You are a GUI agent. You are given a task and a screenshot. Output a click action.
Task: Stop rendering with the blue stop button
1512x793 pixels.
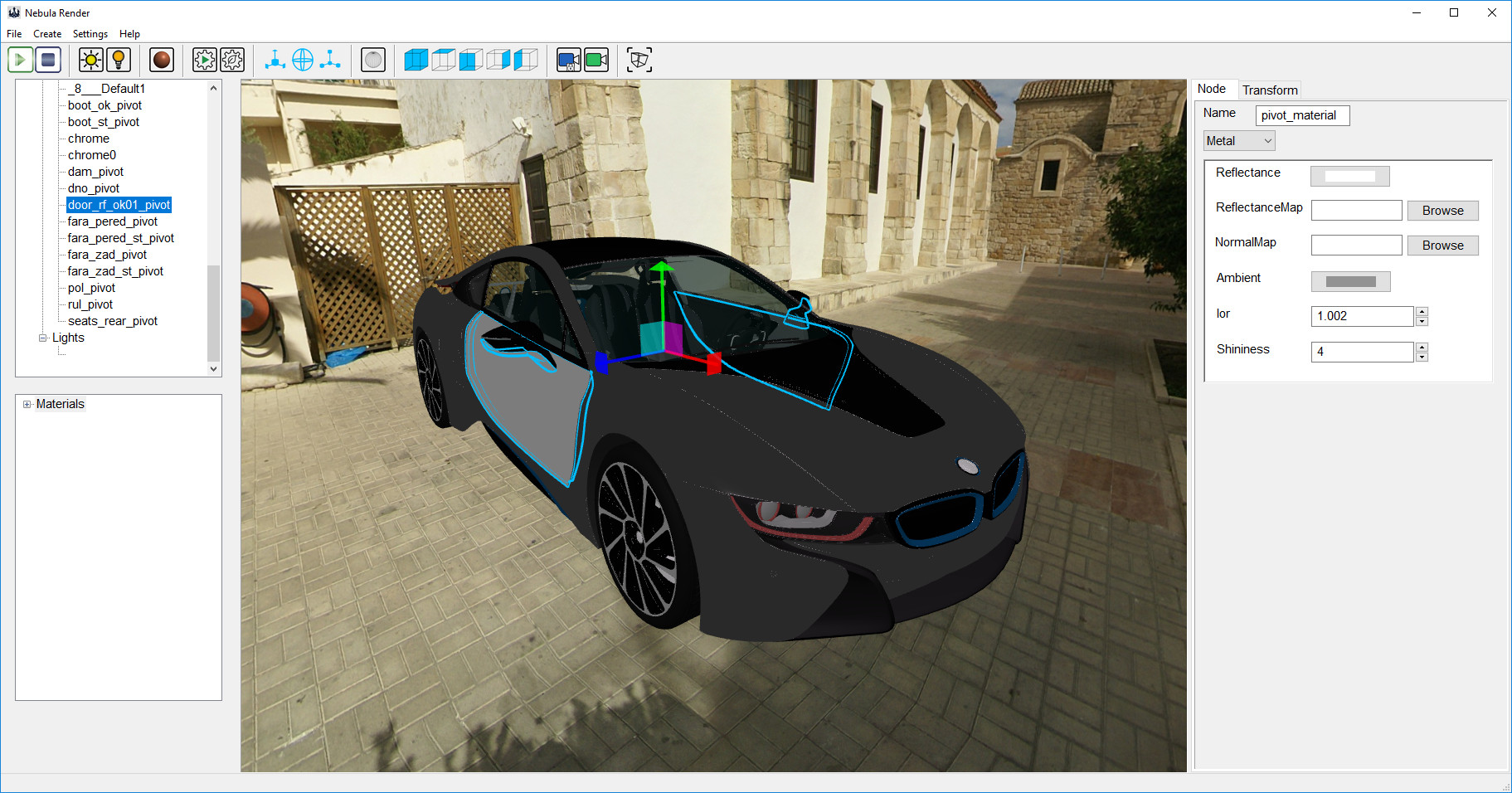pyautogui.click(x=48, y=60)
